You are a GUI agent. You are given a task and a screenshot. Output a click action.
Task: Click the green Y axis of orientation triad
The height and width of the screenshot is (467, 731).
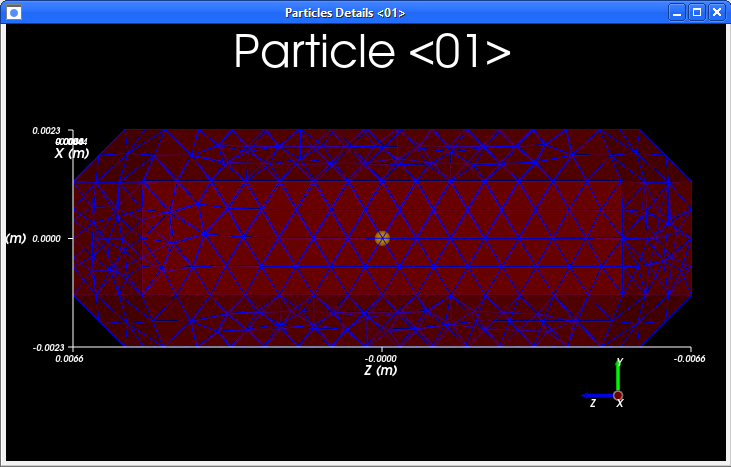[618, 376]
